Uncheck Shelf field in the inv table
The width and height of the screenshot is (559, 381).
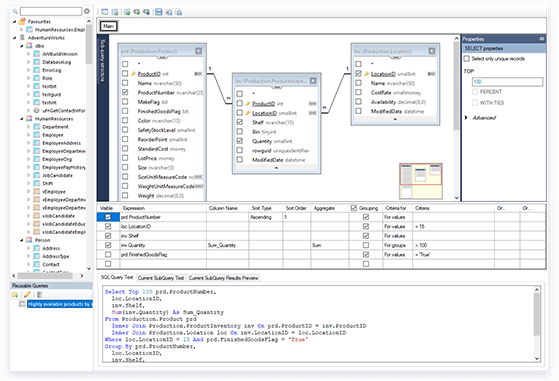(240, 122)
